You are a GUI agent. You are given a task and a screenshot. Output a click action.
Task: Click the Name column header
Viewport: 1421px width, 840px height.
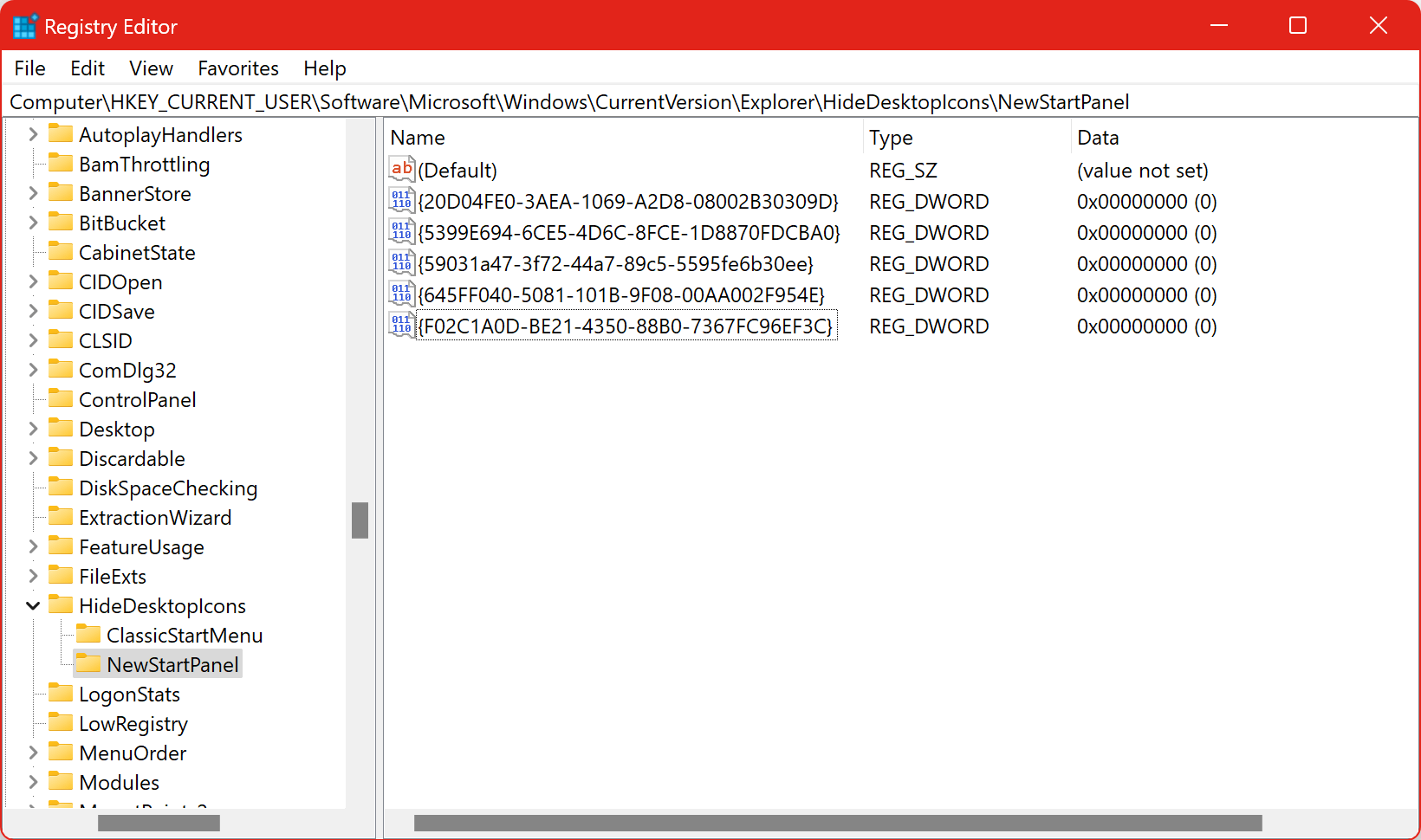(x=624, y=138)
